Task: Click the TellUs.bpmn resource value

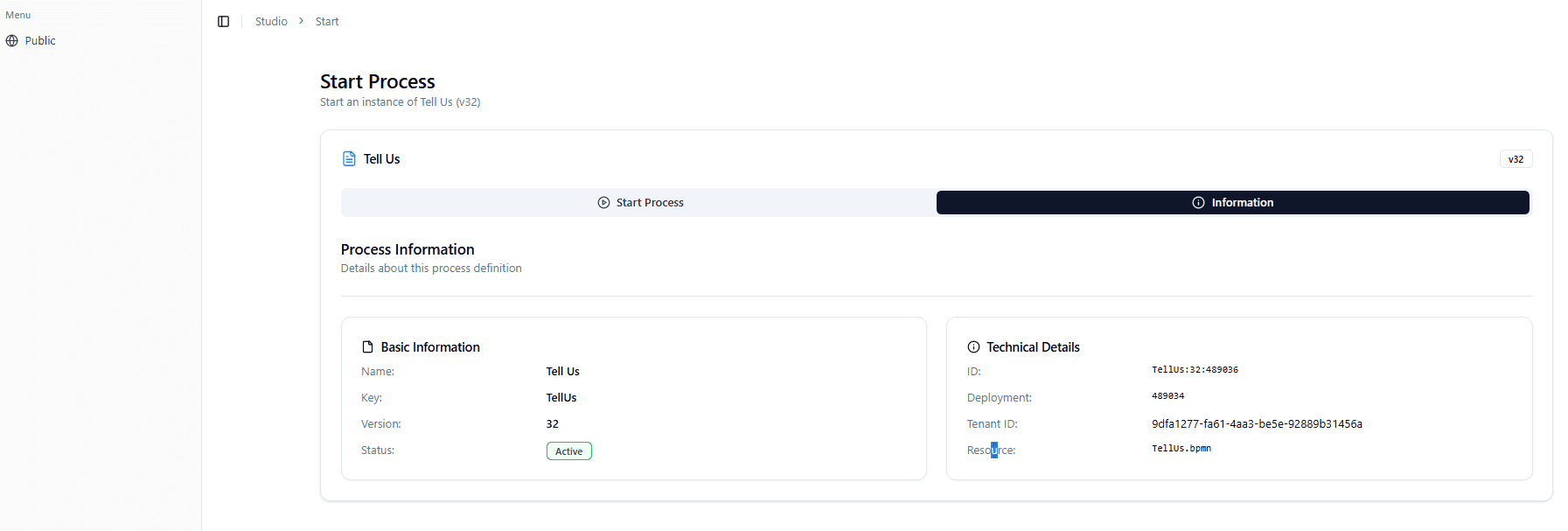Action: pos(1181,448)
